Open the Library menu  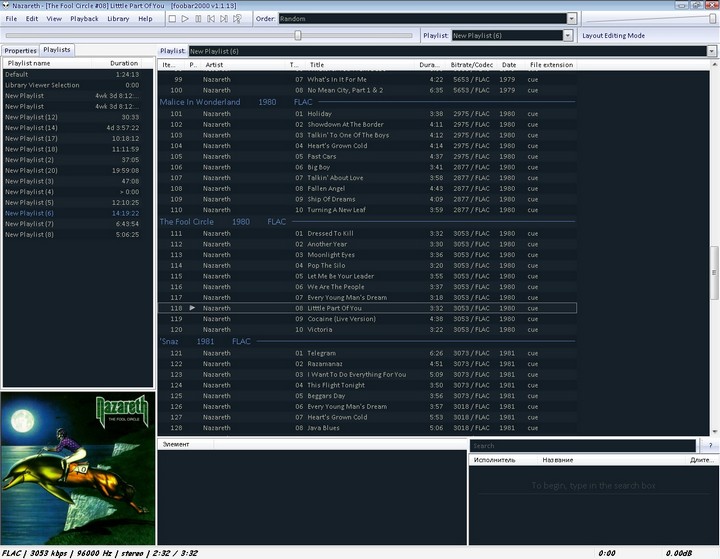(x=118, y=18)
